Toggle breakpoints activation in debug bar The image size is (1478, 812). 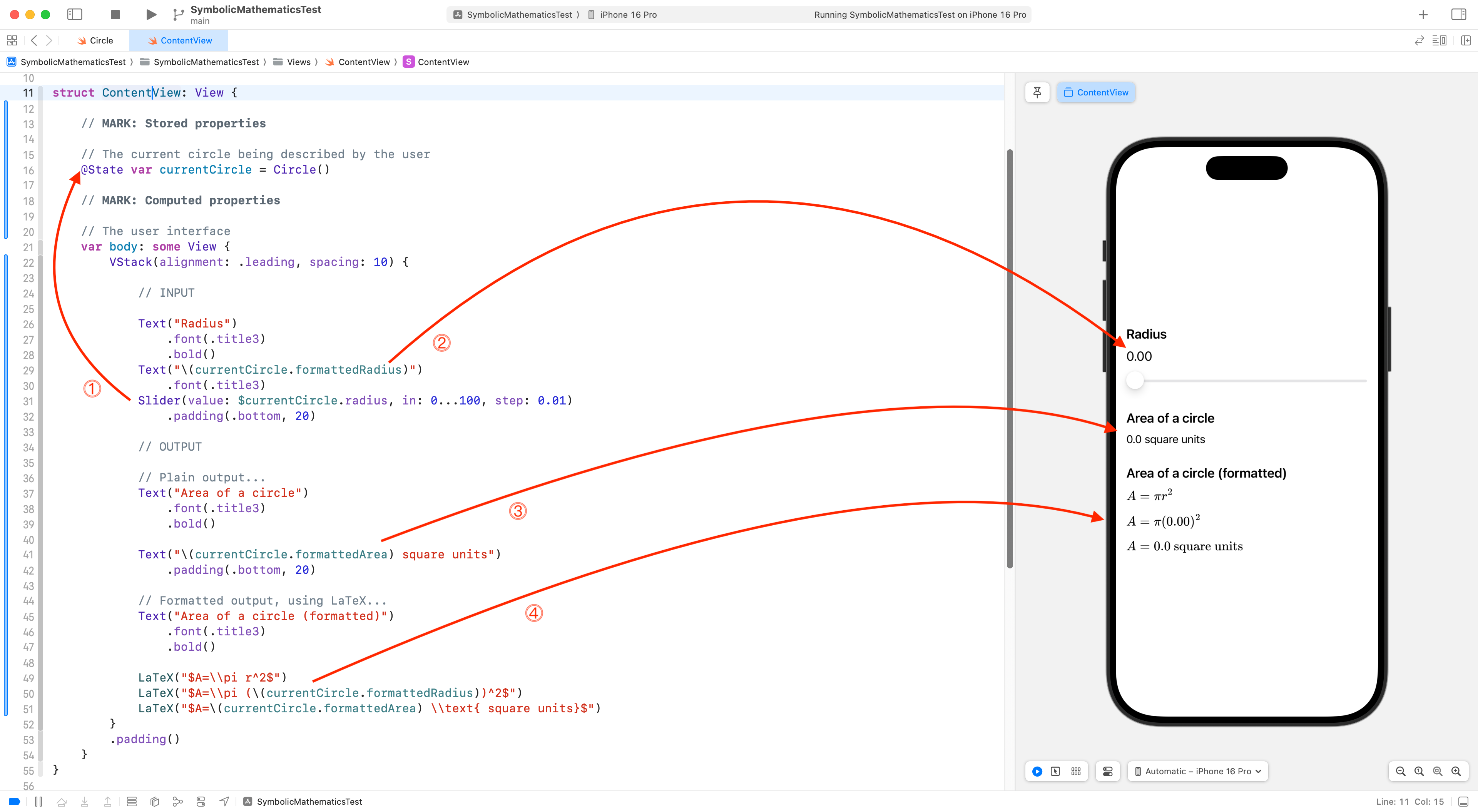(14, 802)
